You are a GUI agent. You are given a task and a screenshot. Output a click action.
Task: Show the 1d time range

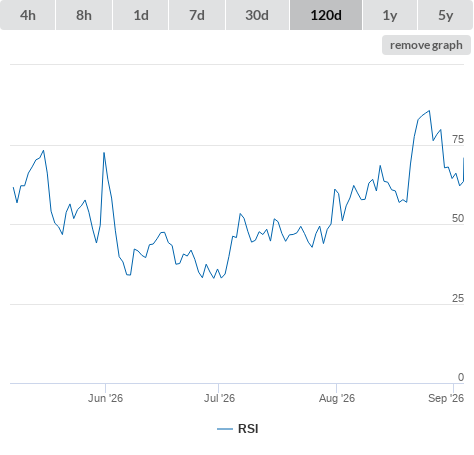141,15
